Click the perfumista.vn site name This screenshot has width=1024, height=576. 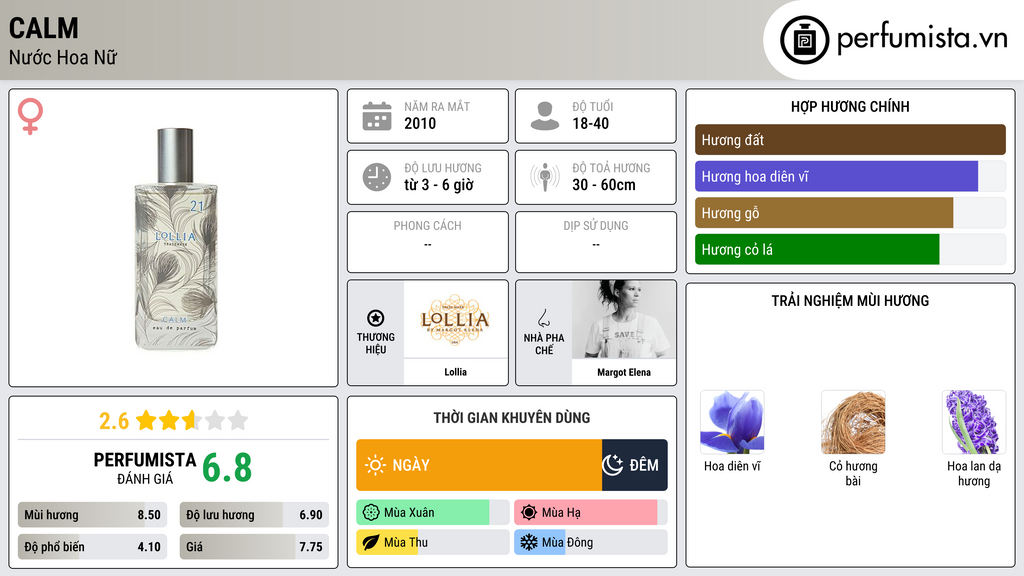coord(922,39)
